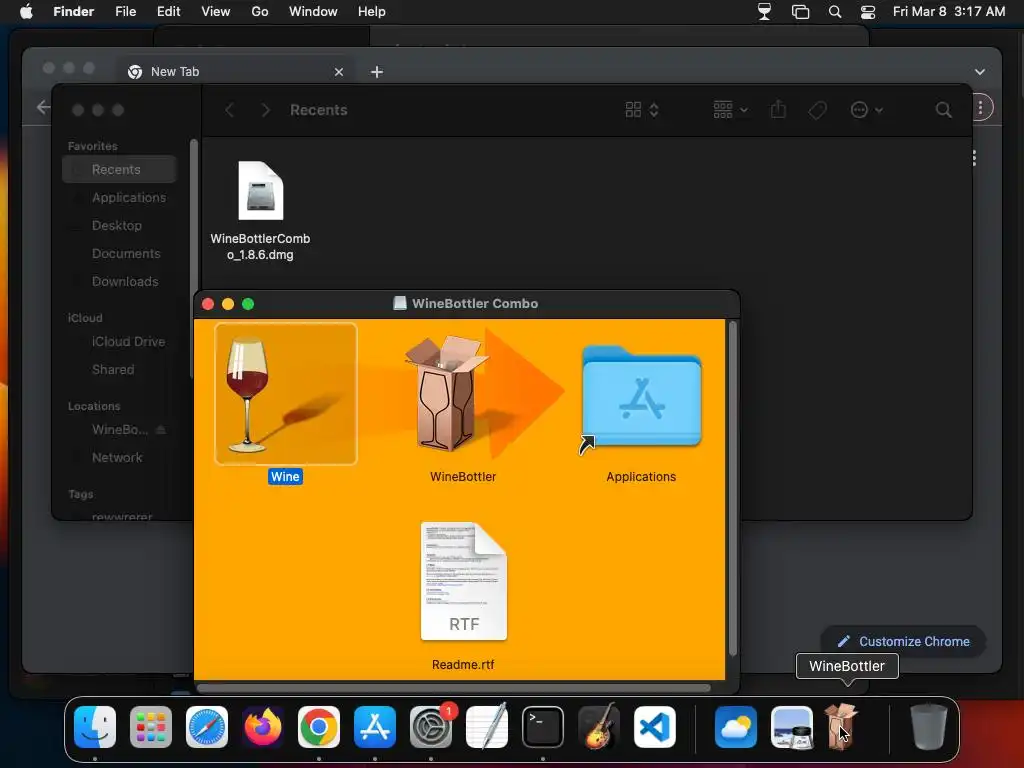Click the WineBottler icon in the Dock

[x=841, y=727]
